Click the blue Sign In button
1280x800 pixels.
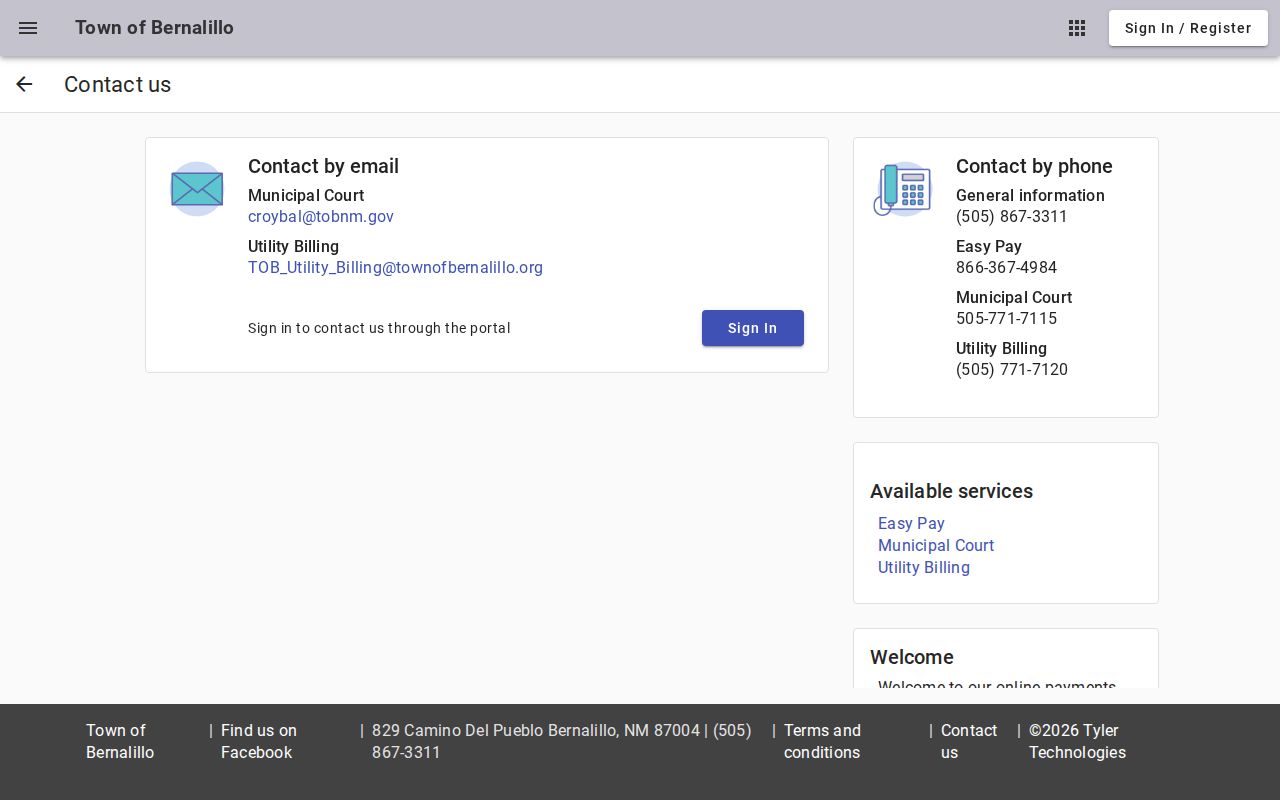(753, 328)
